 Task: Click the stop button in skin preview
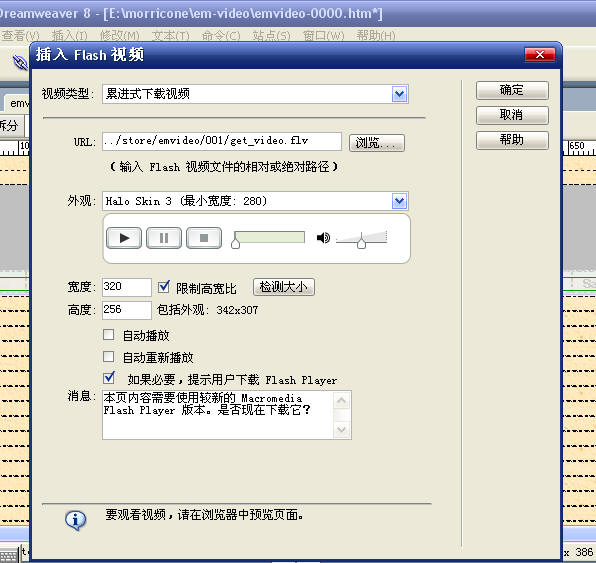(x=204, y=238)
